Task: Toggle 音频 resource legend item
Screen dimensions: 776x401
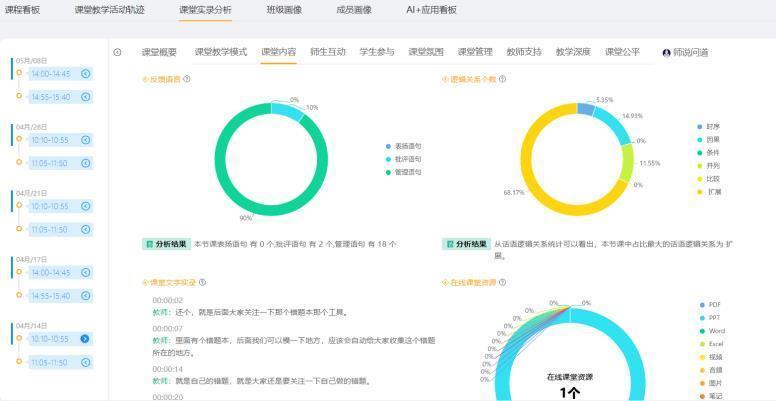Action: 711,370
